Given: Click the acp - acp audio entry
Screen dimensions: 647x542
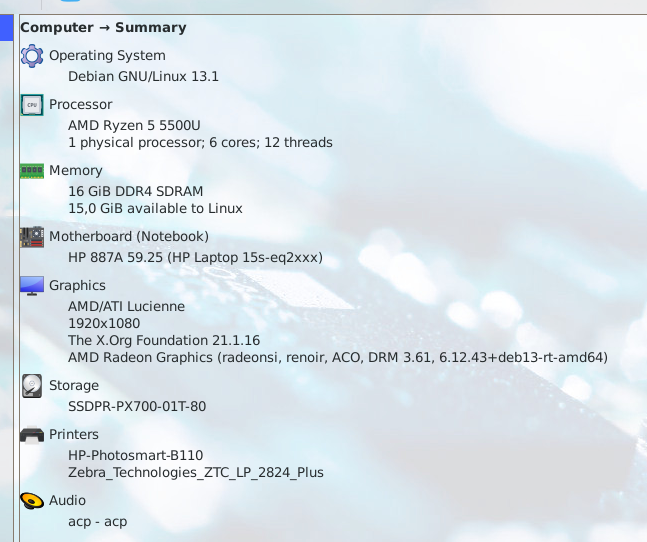Looking at the screenshot, I should 97,521.
